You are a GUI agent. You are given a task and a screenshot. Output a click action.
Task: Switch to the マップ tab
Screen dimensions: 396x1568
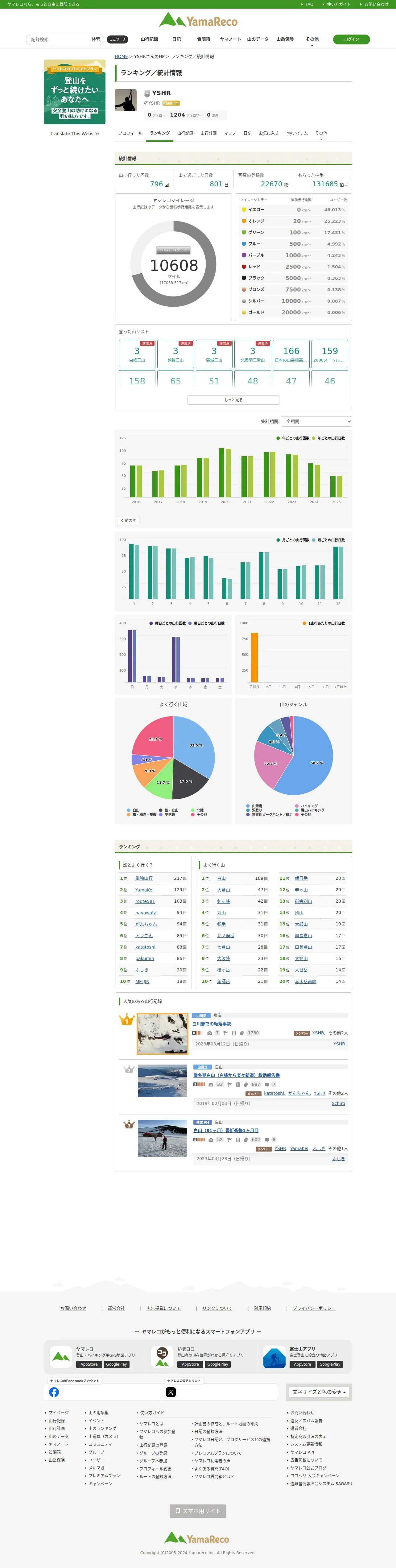[230, 133]
